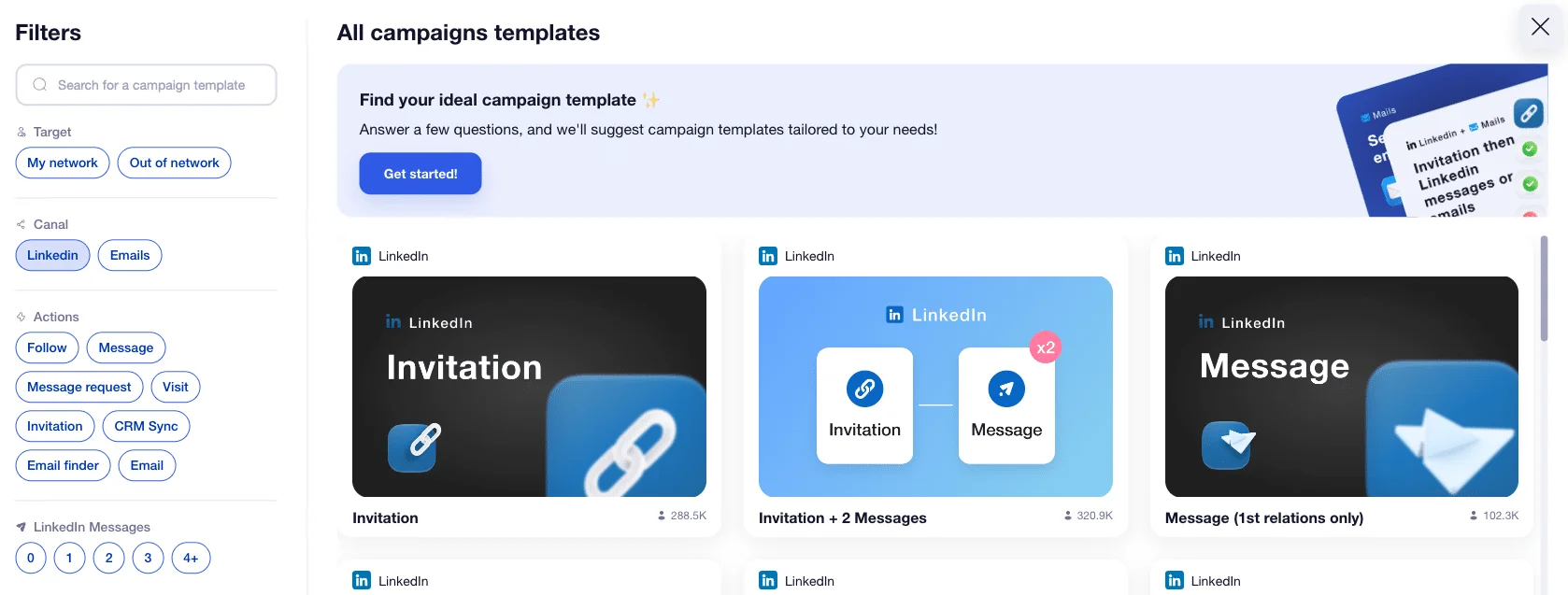The image size is (1568, 595).
Task: Click the Invitation template title
Action: click(385, 517)
